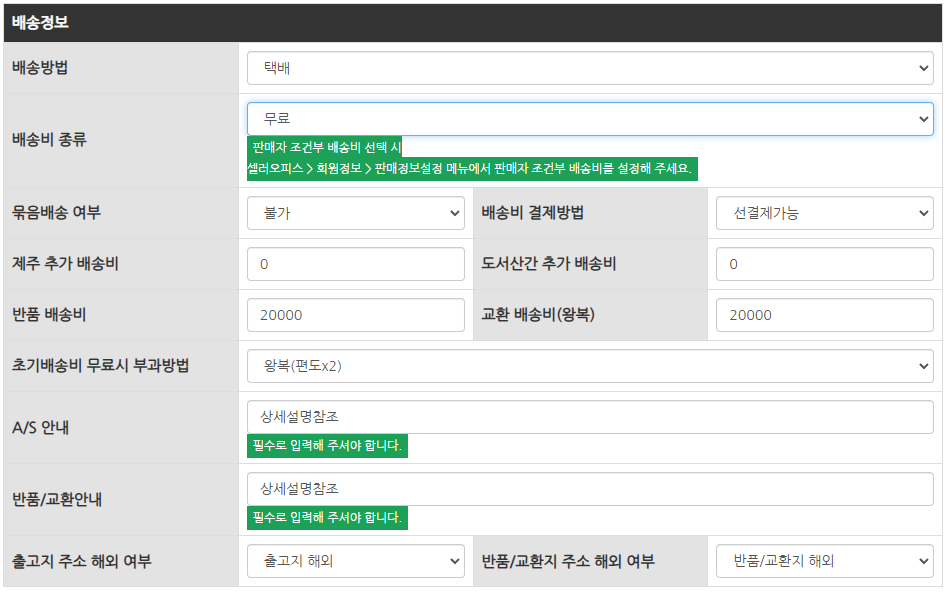
Task: Click the 배송정보 section header
Action: (40, 22)
